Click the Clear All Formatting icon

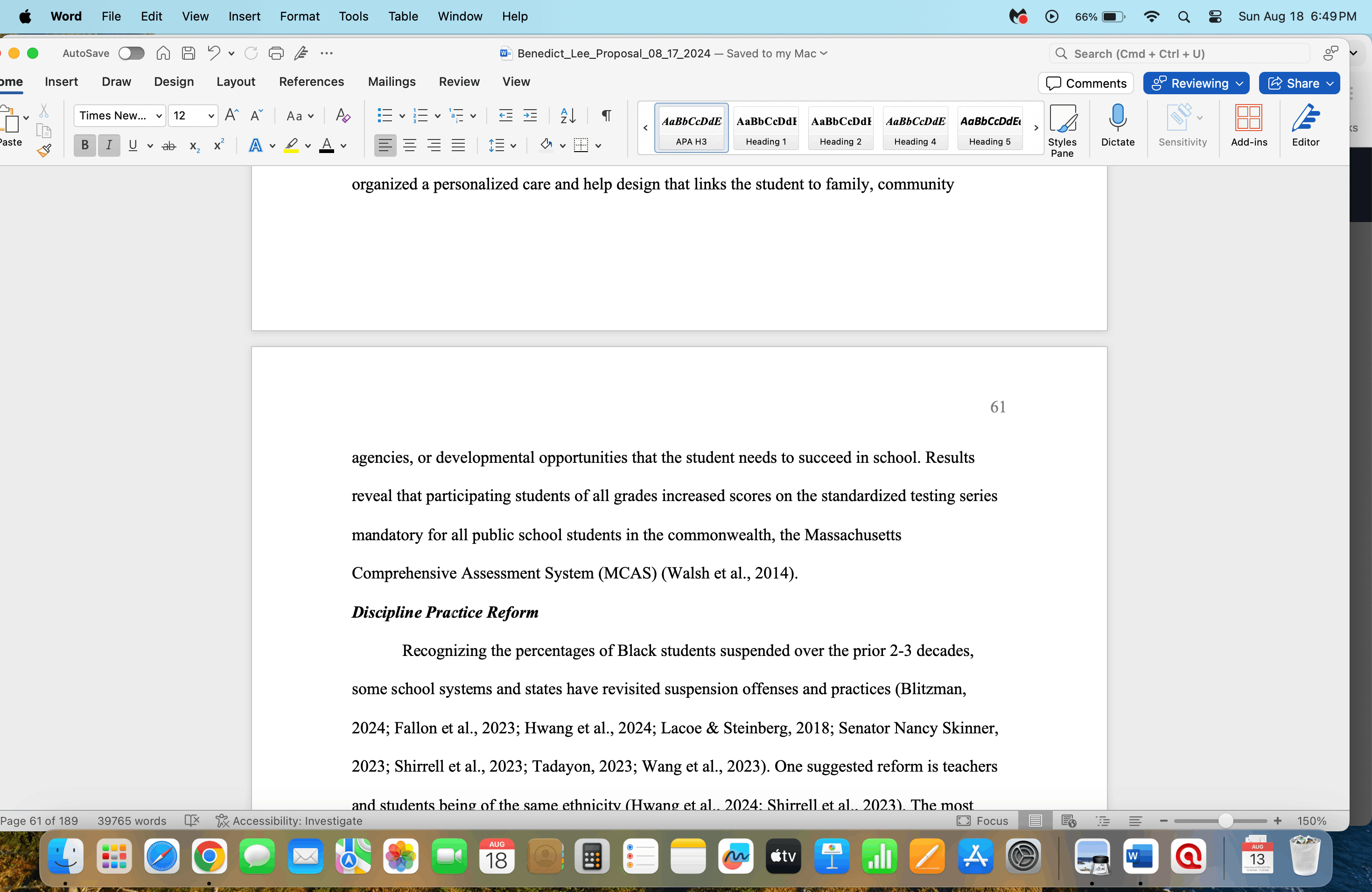[x=343, y=116]
